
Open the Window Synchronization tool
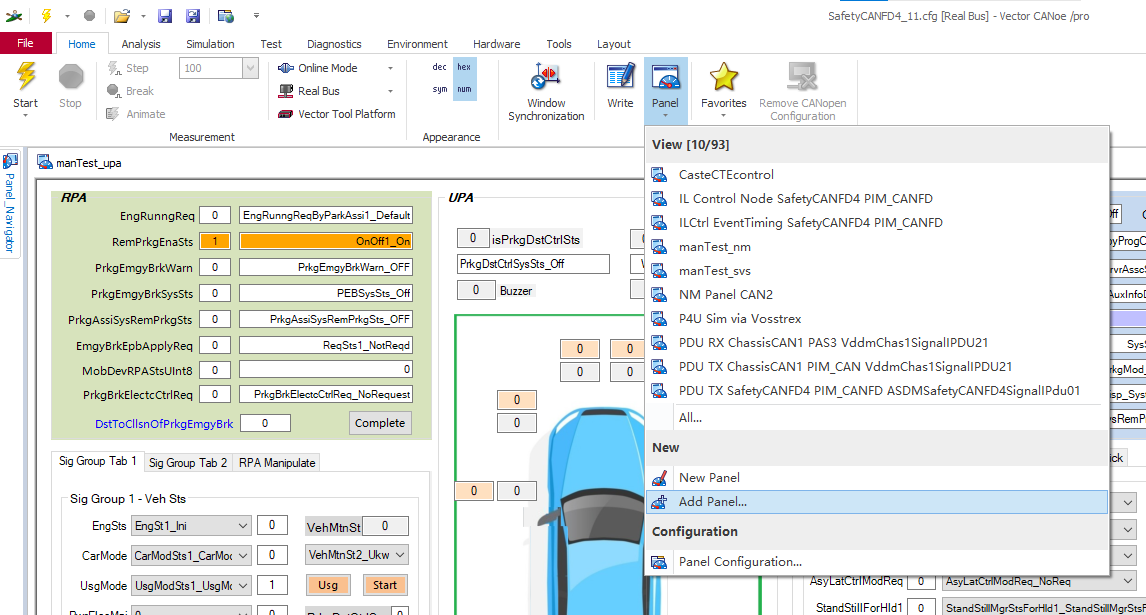pyautogui.click(x=546, y=91)
